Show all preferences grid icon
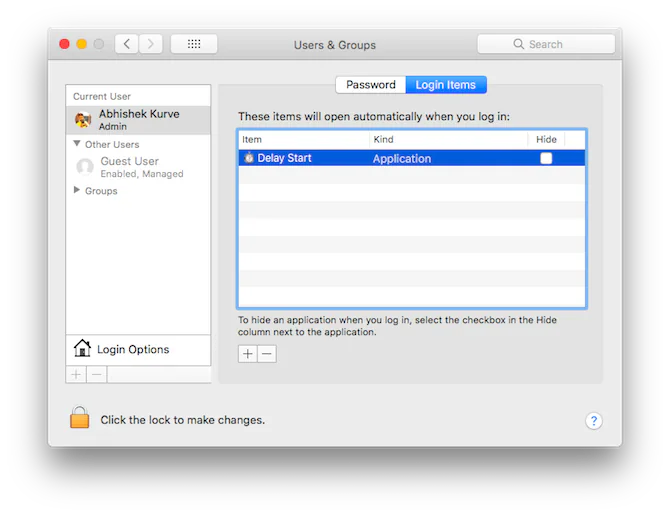This screenshot has height=515, width=670. pos(194,44)
